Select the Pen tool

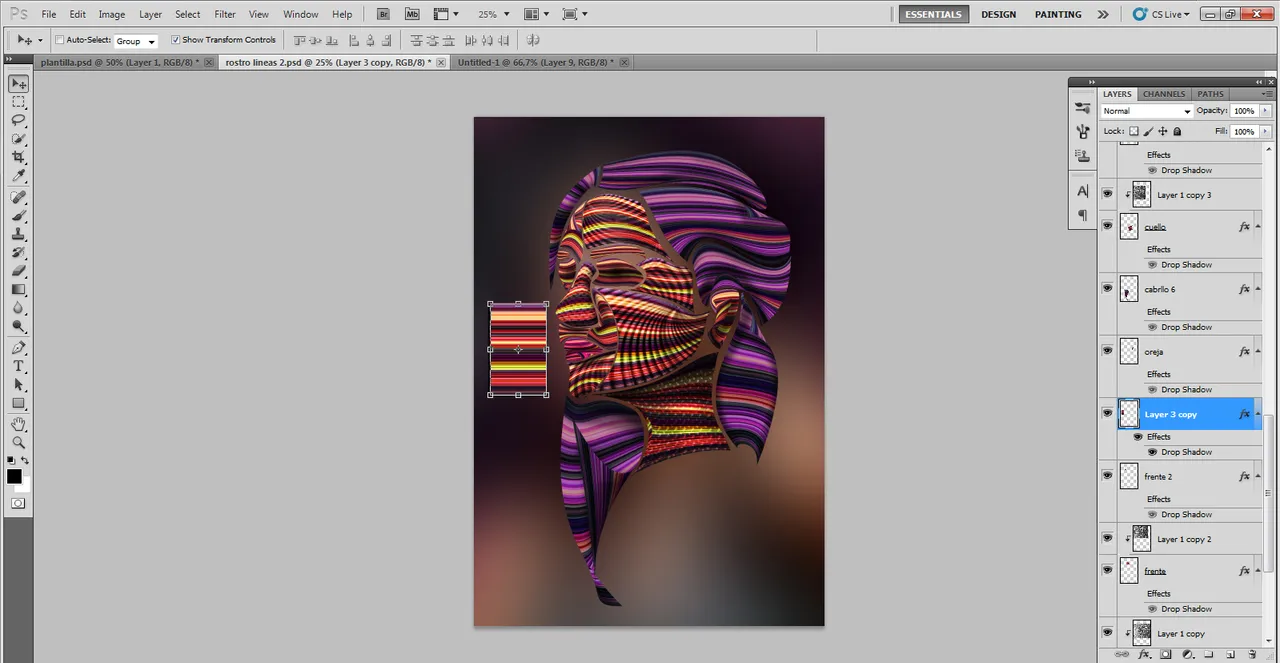click(18, 348)
